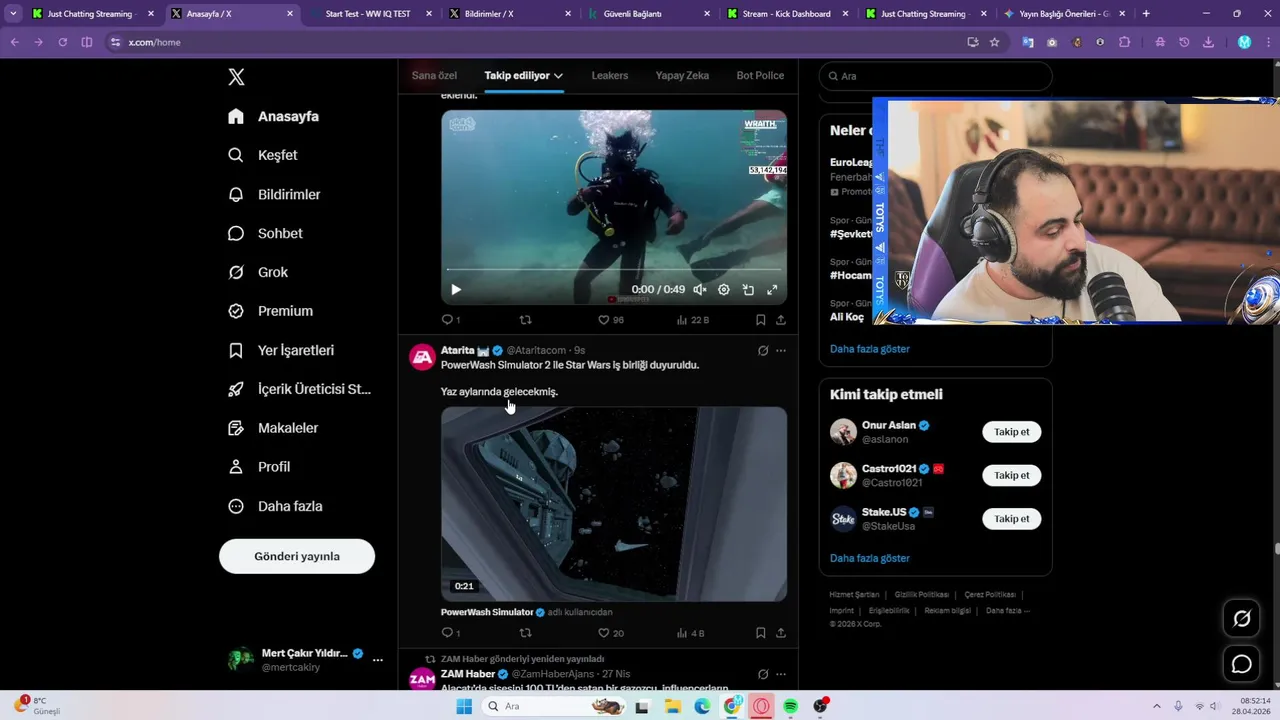This screenshot has width=1280, height=720.
Task: Enter fullscreen on the diver video
Action: tap(772, 290)
